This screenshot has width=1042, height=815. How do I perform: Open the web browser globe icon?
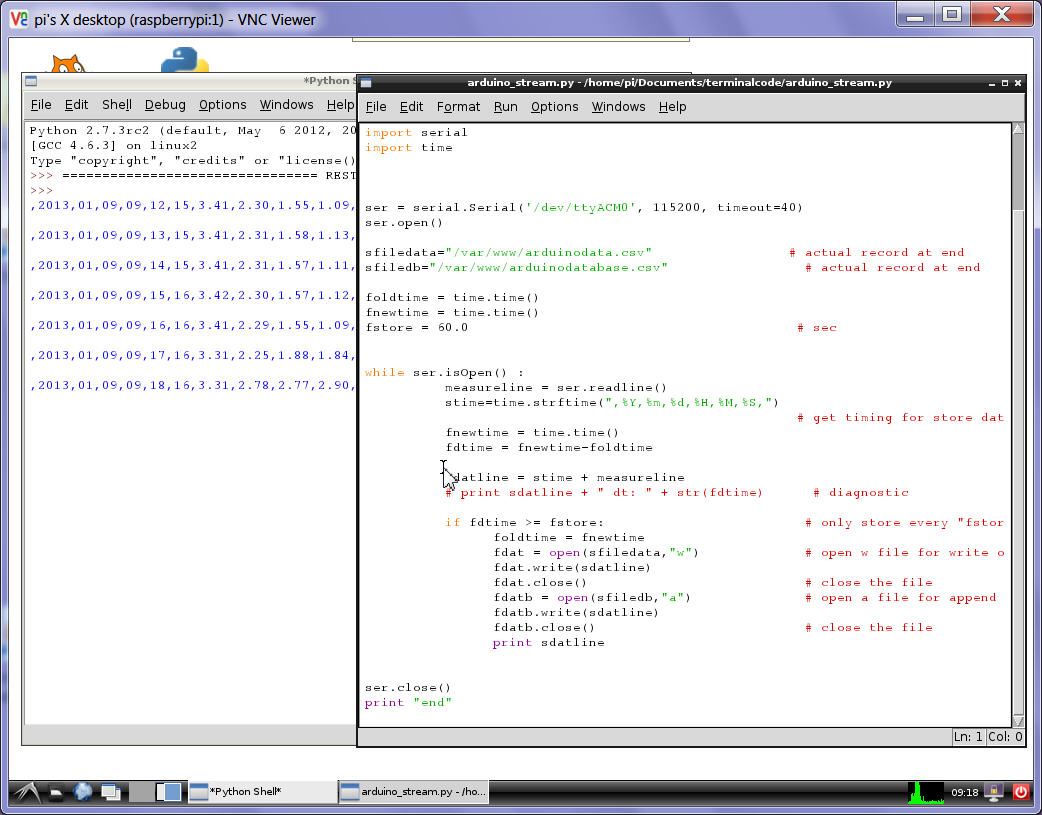[83, 791]
